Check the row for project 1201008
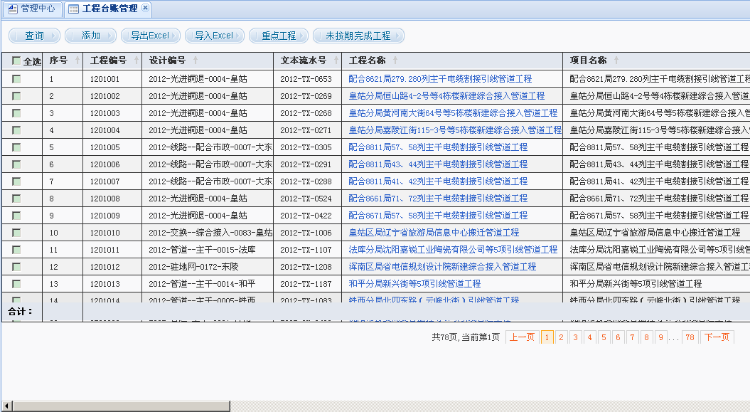Screen dimensions: 750x412 [16, 199]
